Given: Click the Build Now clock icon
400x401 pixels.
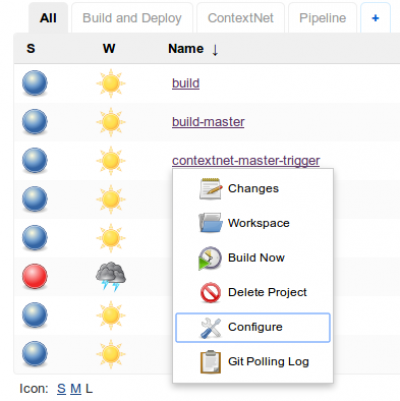Looking at the screenshot, I should (x=210, y=258).
